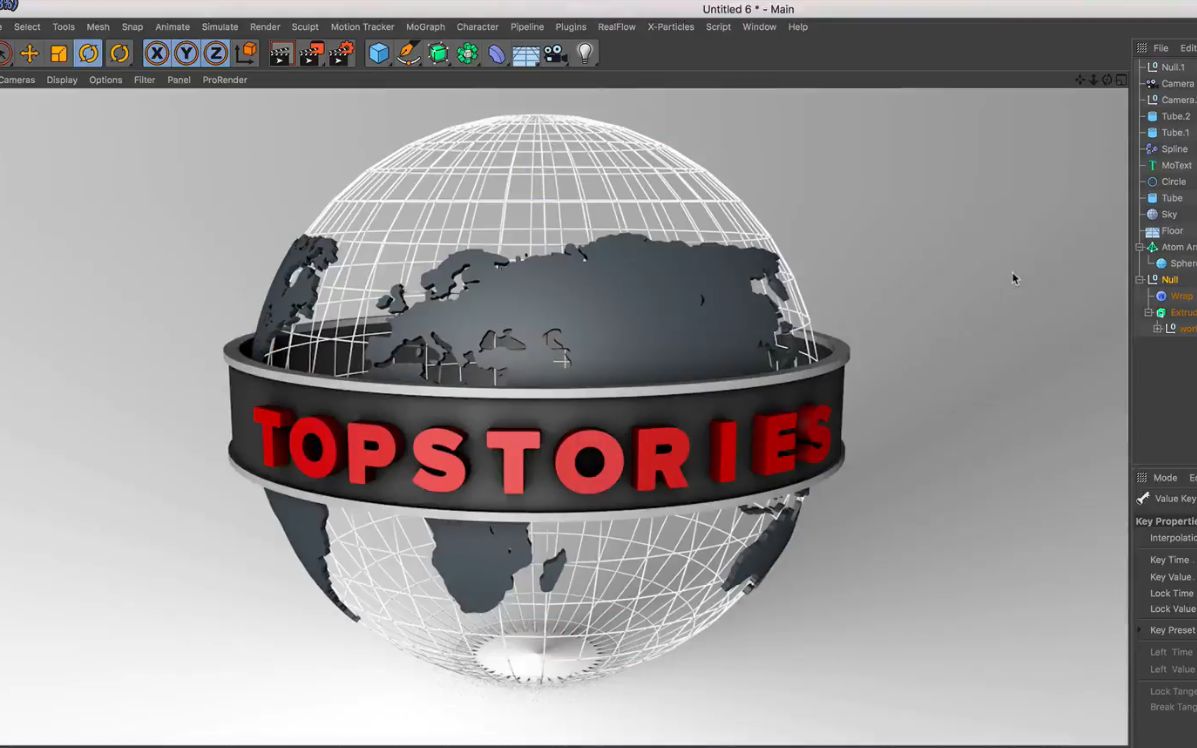Open the Cube primitive tool
Image resolution: width=1197 pixels, height=748 pixels.
[379, 53]
